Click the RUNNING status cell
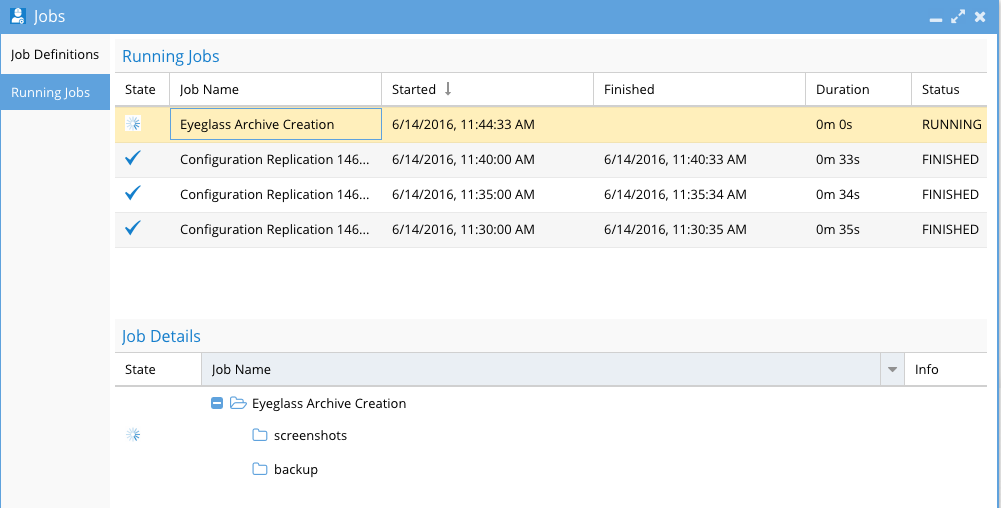Image resolution: width=1001 pixels, height=508 pixels. click(x=949, y=124)
